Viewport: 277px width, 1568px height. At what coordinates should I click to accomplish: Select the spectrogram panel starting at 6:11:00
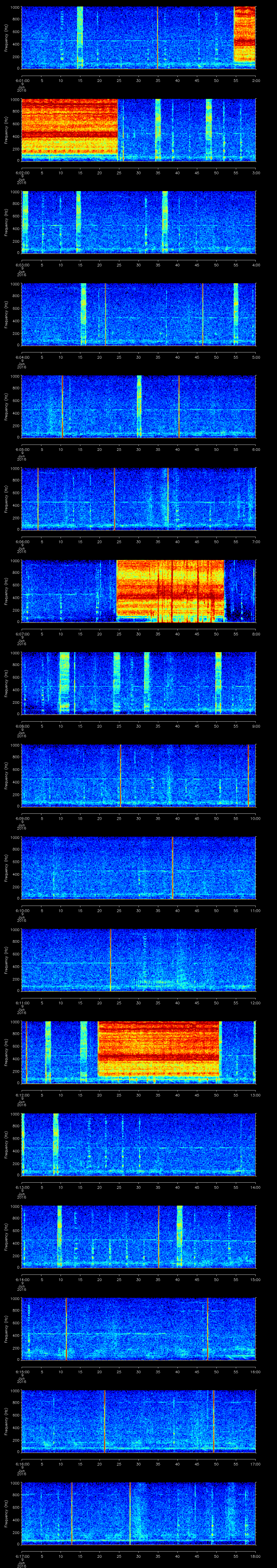click(x=138, y=959)
